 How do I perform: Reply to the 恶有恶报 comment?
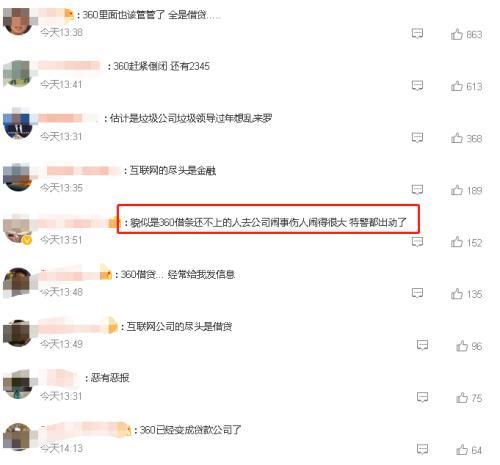[422, 397]
